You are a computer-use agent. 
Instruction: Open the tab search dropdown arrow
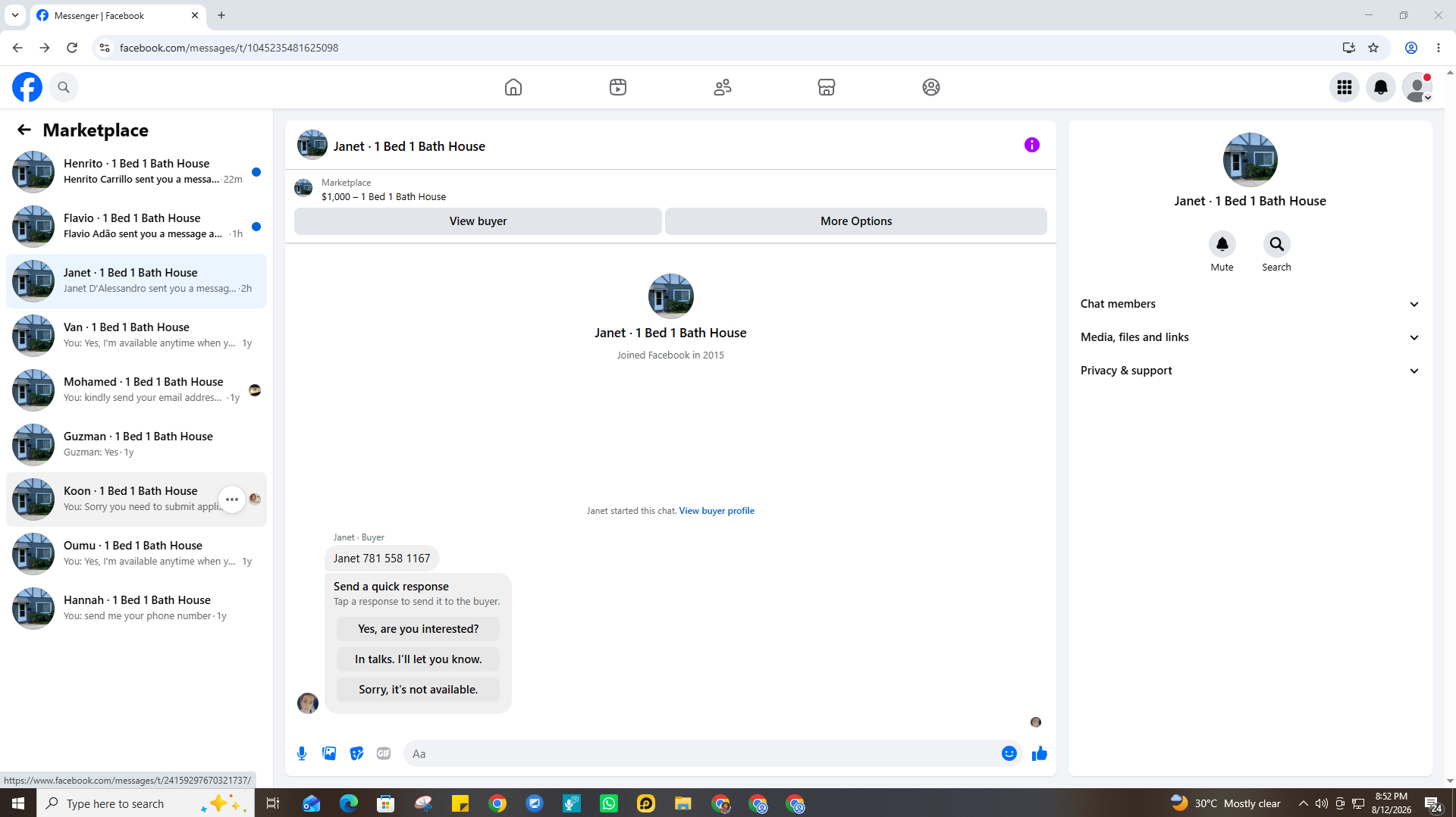tap(15, 15)
